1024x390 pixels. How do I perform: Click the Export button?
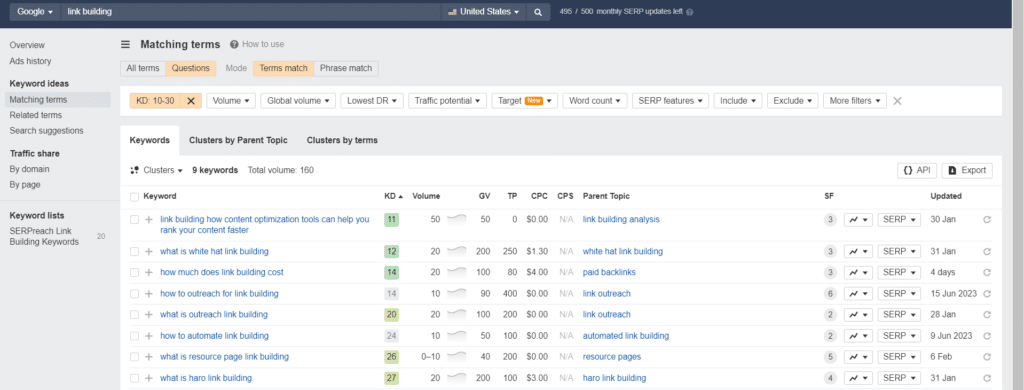pos(967,171)
